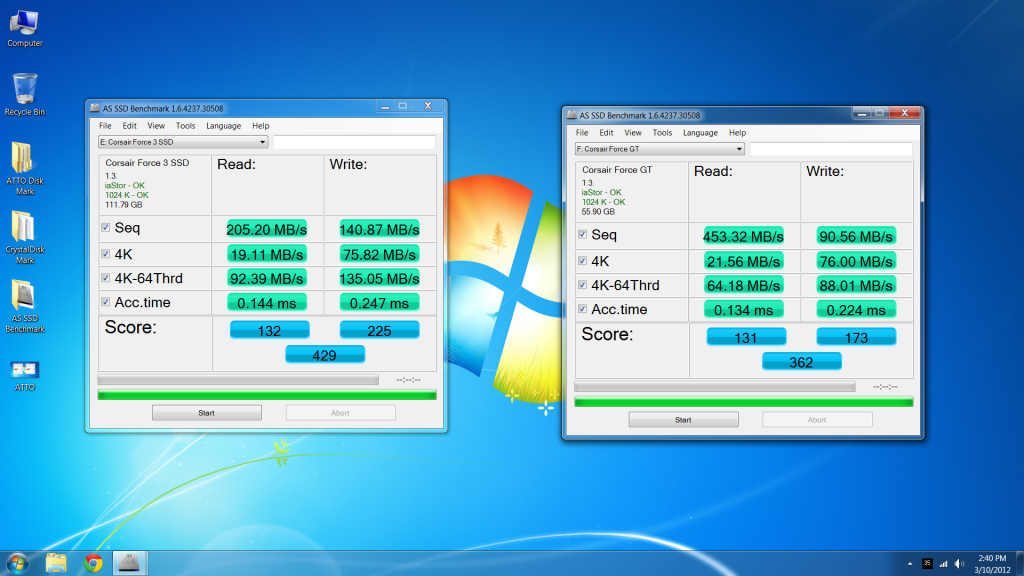This screenshot has width=1024, height=576.
Task: Click the Corsair Force GT window title icon
Action: click(572, 115)
